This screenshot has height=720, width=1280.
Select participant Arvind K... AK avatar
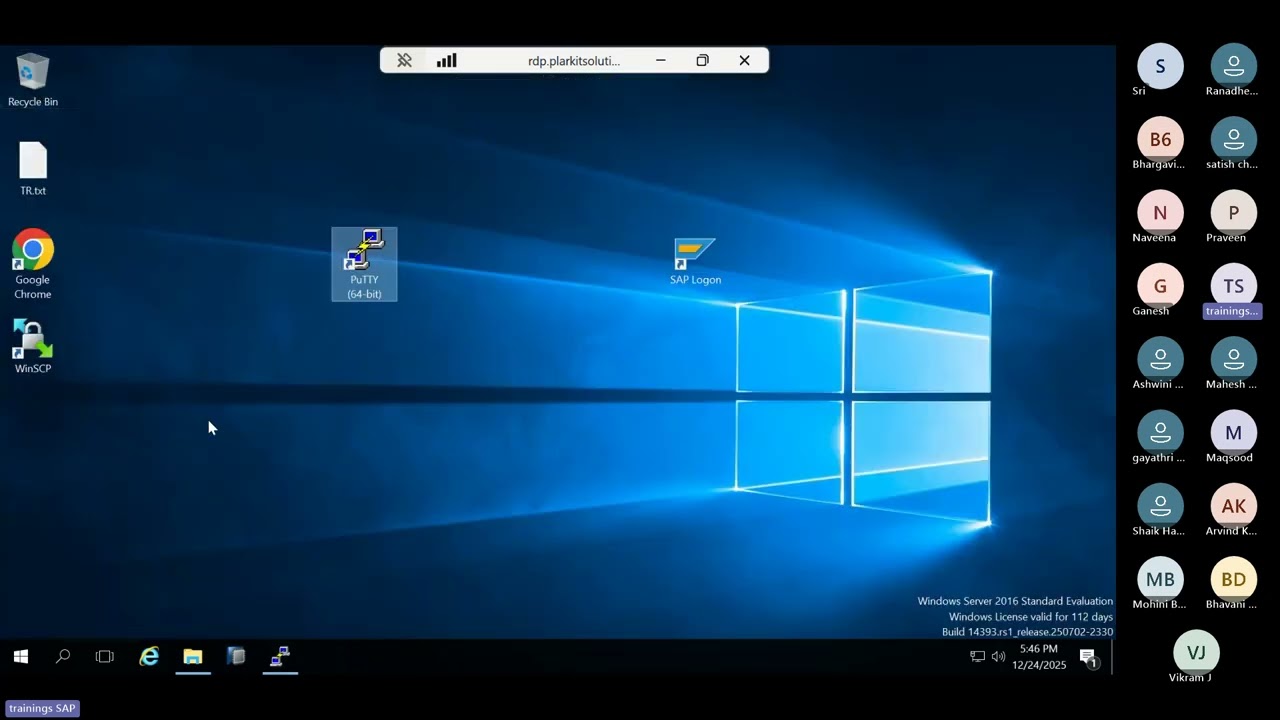1234,506
